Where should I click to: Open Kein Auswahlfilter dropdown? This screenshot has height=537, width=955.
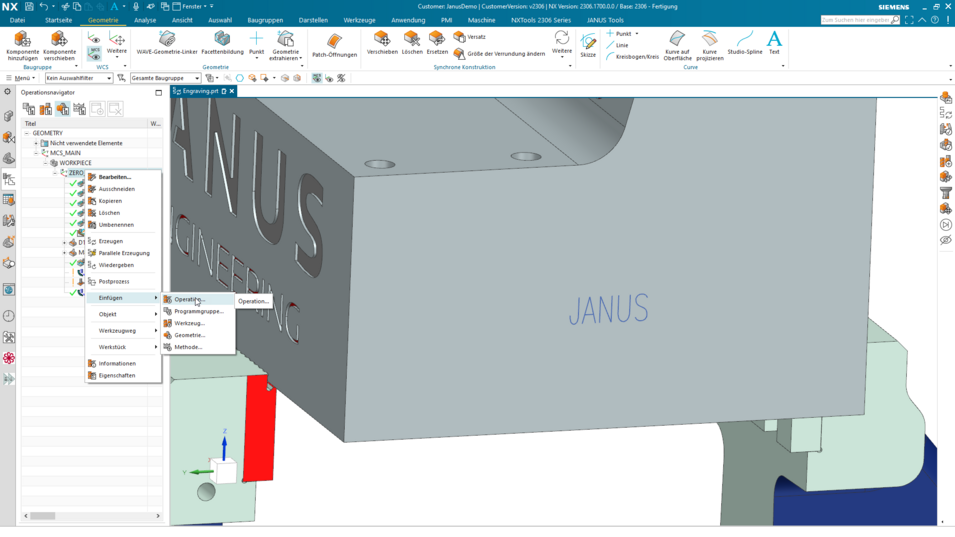[79, 78]
